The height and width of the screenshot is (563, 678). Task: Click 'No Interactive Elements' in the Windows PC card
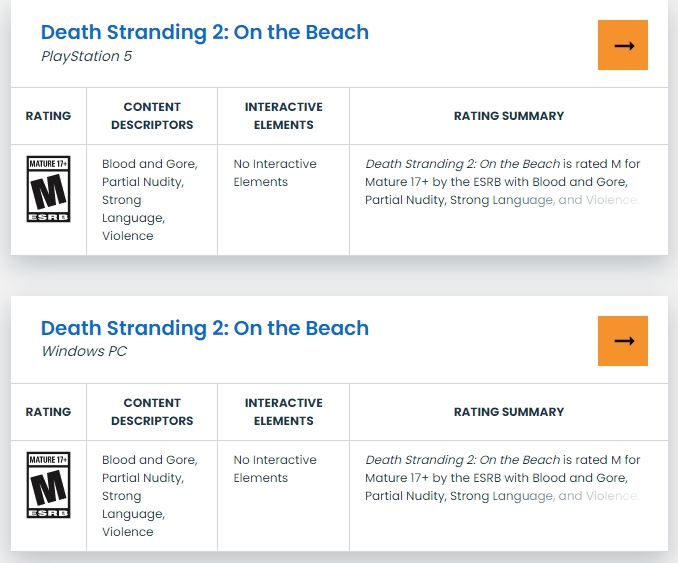point(275,469)
